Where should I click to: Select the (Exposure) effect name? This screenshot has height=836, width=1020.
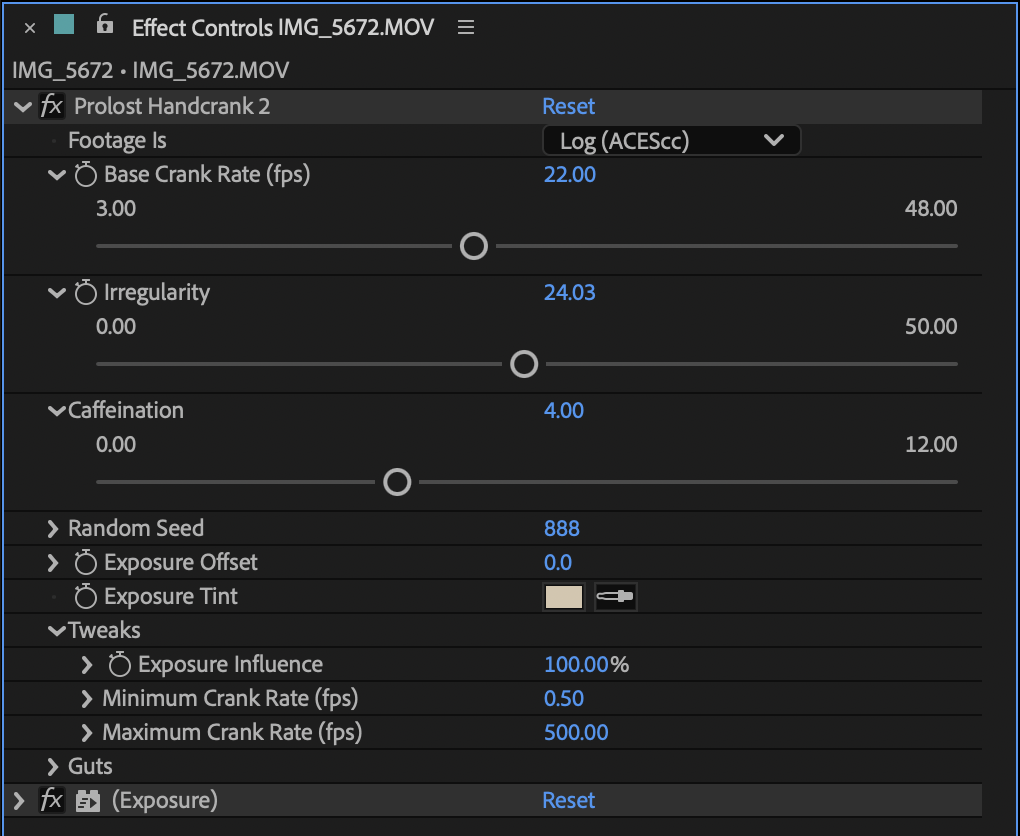pos(165,800)
